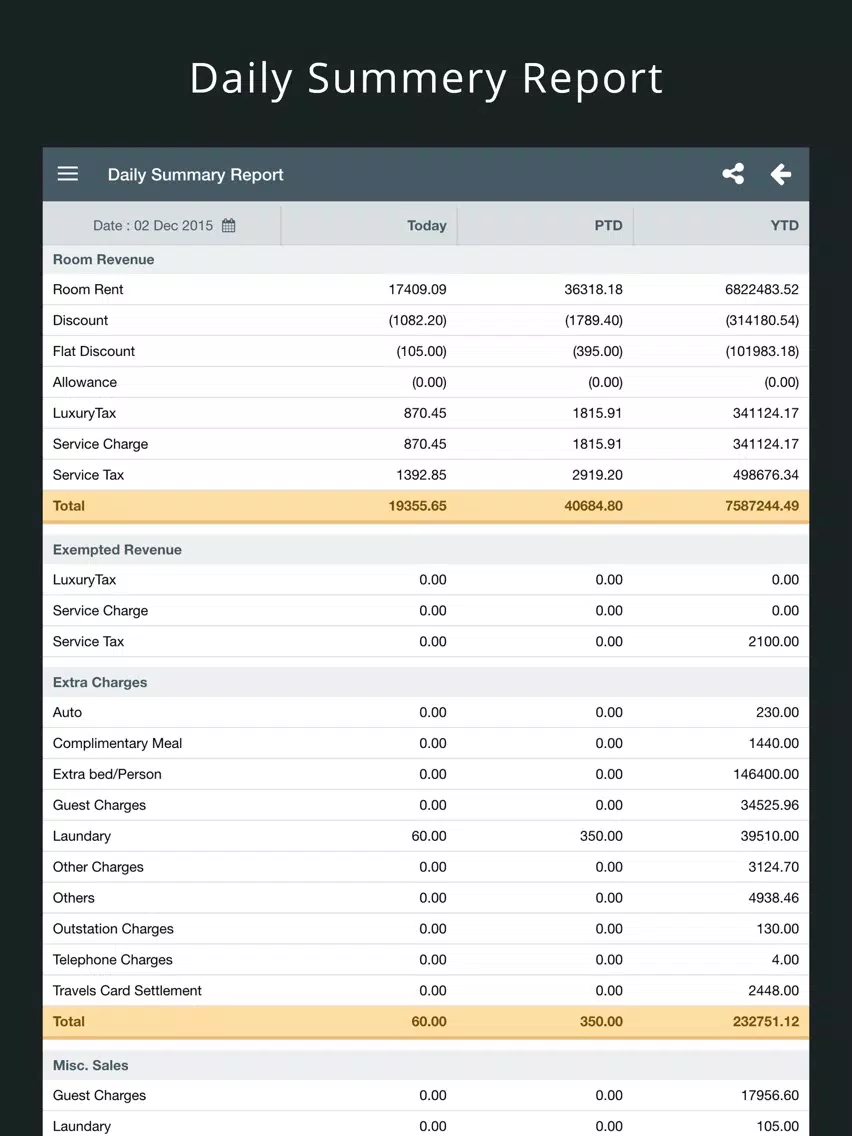Select the Extra Charges section heading

point(100,682)
